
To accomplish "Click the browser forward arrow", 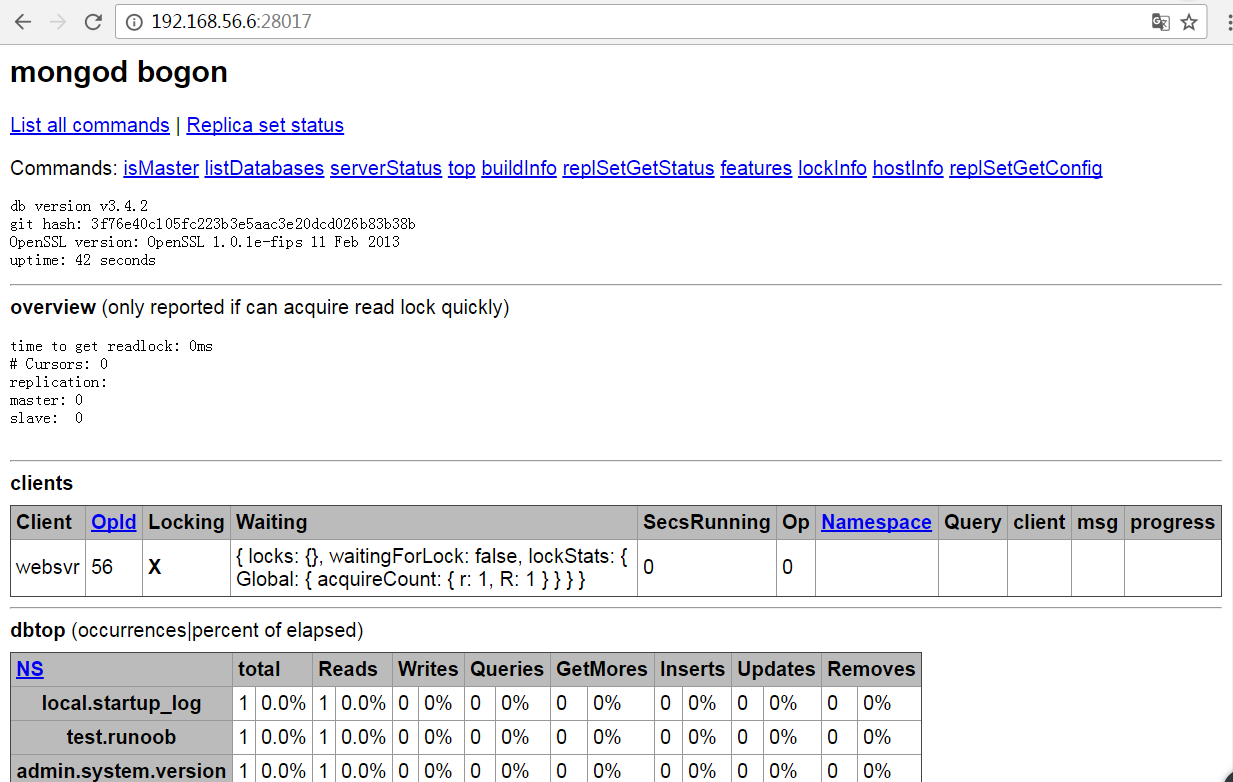I will 58,22.
